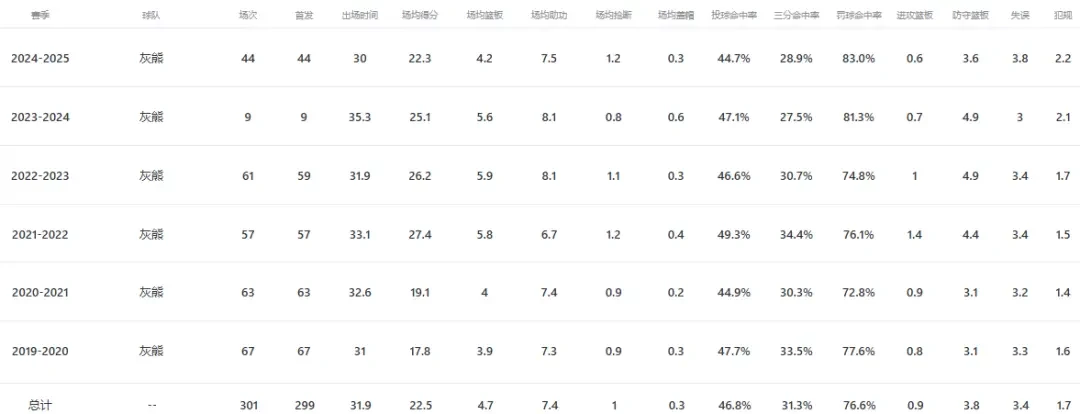Select the 2022-2023 season row label
Image resolution: width=1080 pixels, height=414 pixels.
pyautogui.click(x=40, y=176)
